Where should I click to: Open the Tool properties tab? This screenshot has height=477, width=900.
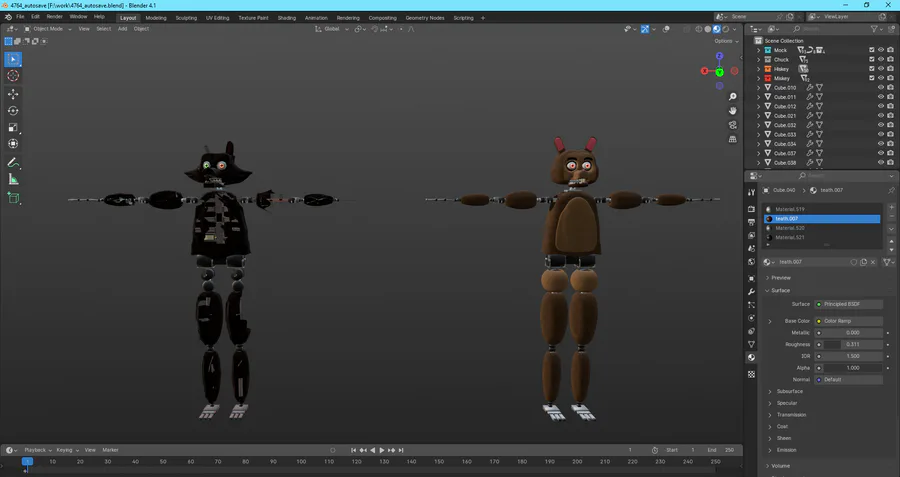[751, 192]
